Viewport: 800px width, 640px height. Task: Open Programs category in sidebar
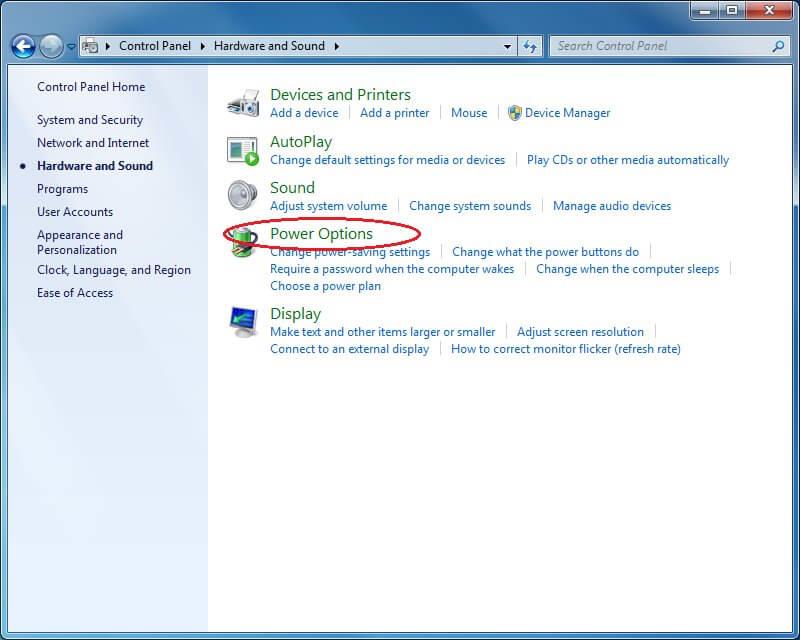62,189
